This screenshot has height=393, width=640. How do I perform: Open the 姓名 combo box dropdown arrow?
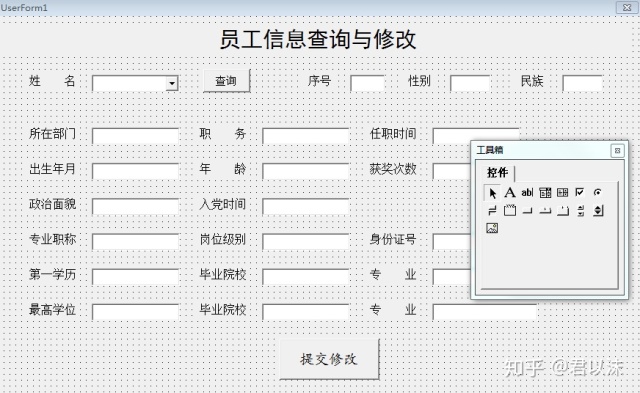172,83
